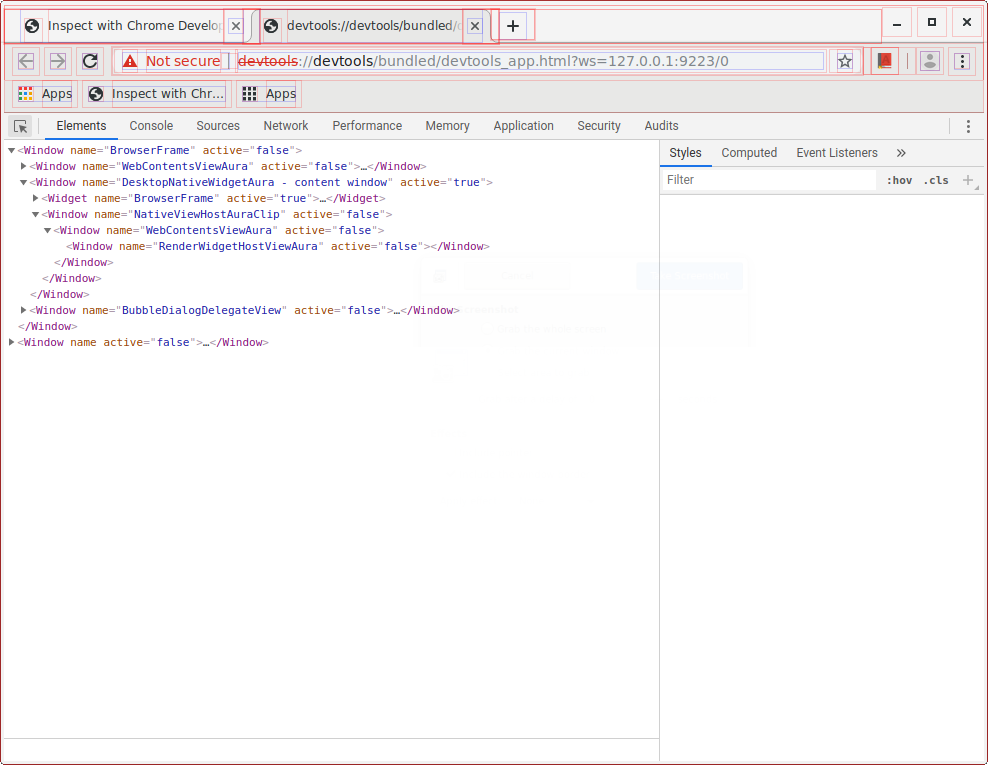
Task: Add new style rule with plus icon
Action: pyautogui.click(x=967, y=180)
